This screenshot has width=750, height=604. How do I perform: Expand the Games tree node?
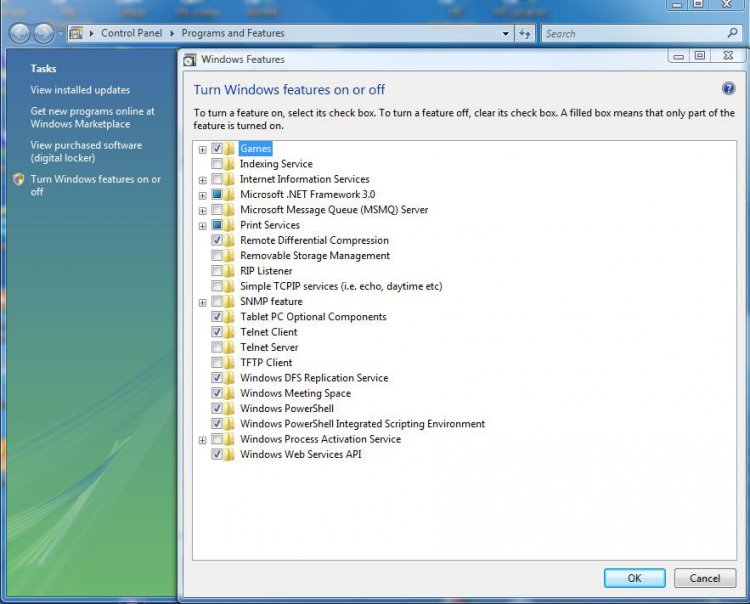point(202,150)
